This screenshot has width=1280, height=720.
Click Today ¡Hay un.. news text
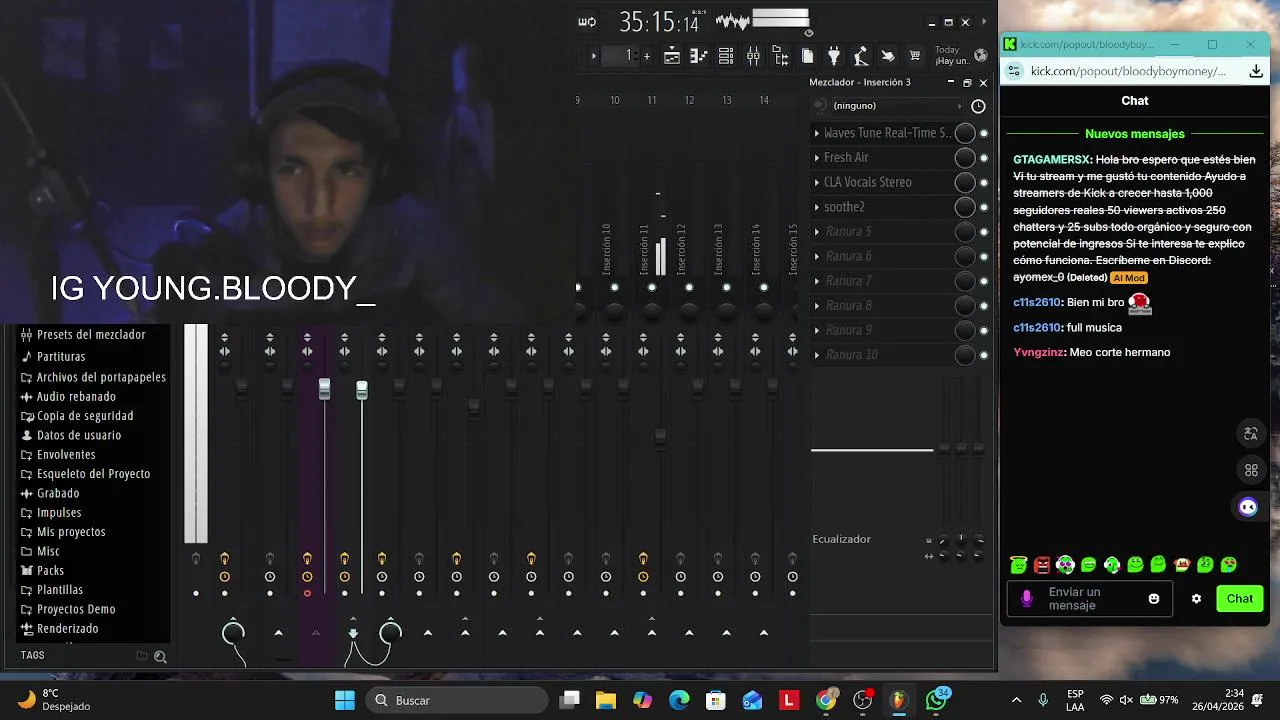click(952, 55)
